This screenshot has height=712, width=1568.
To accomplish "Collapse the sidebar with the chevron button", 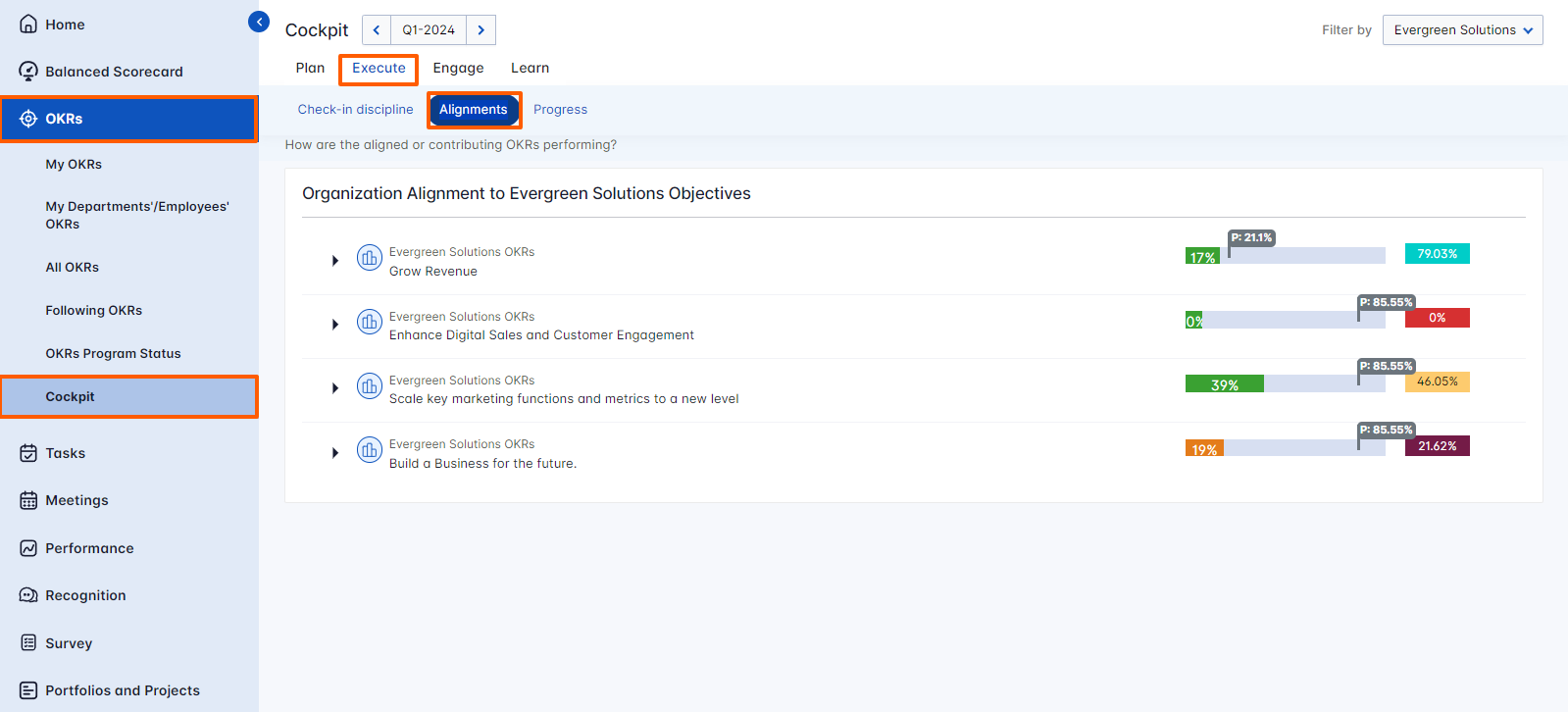I will (x=259, y=22).
